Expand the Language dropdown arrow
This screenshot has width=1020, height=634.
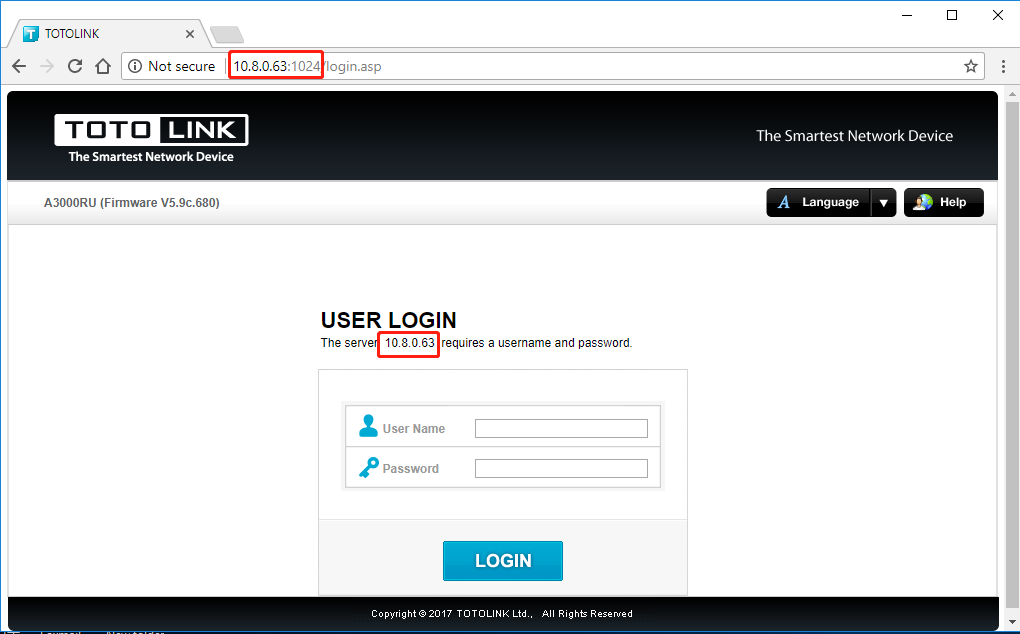[883, 202]
